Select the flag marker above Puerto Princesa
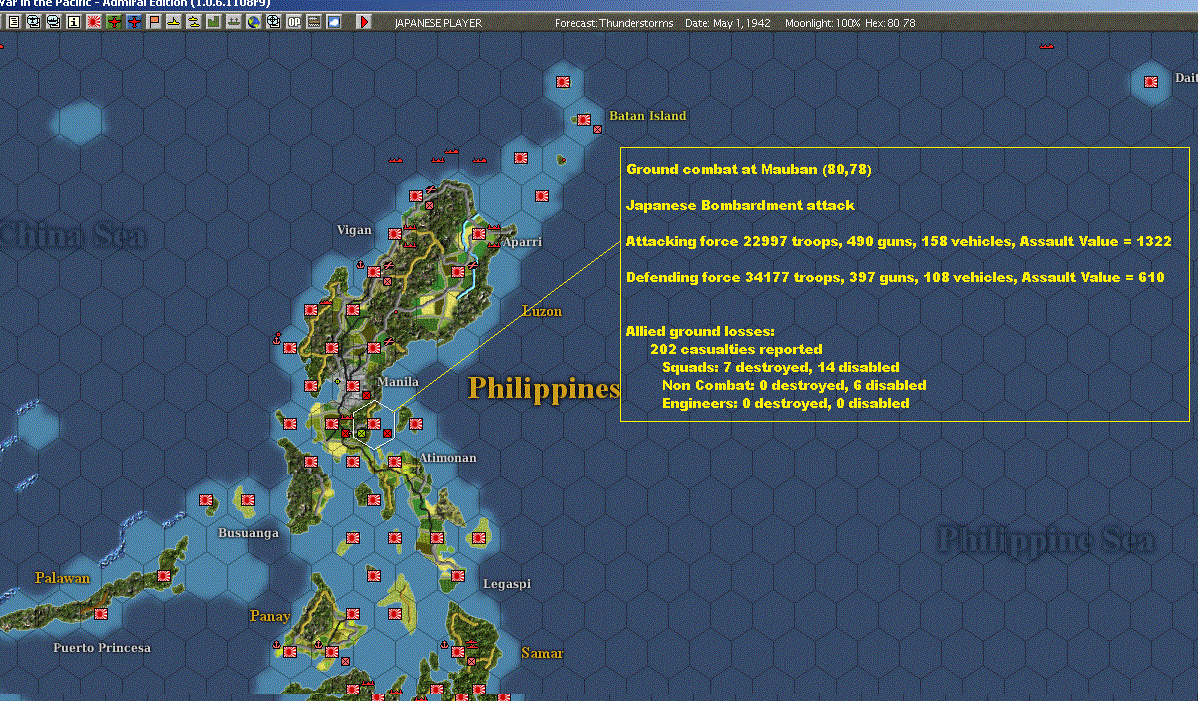 click(x=100, y=614)
